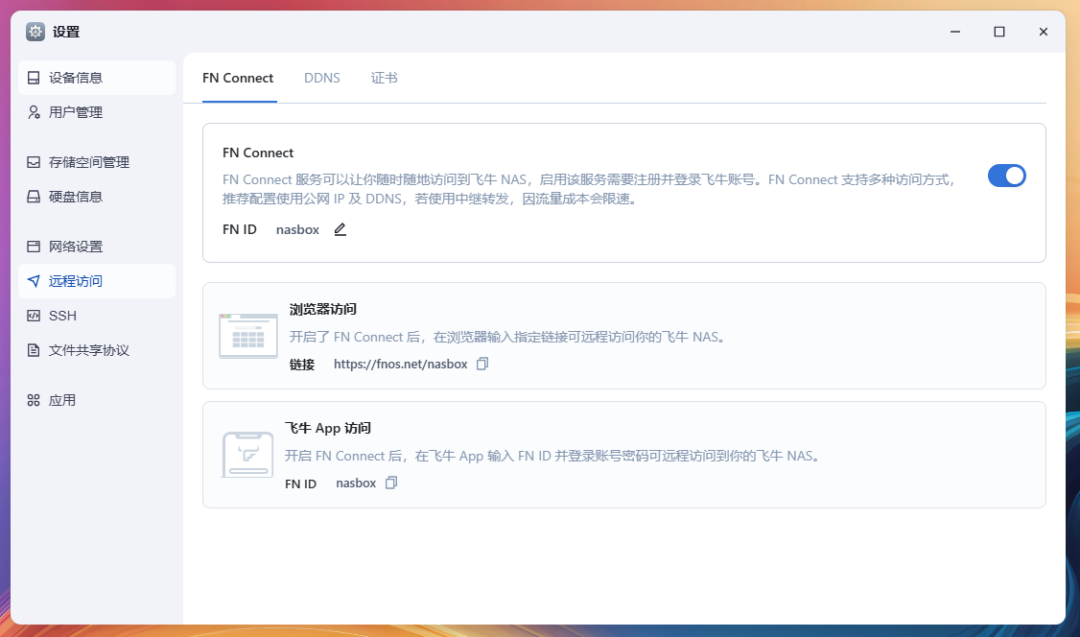Open 网络设置 in the sidebar
1080x637 pixels.
point(96,247)
